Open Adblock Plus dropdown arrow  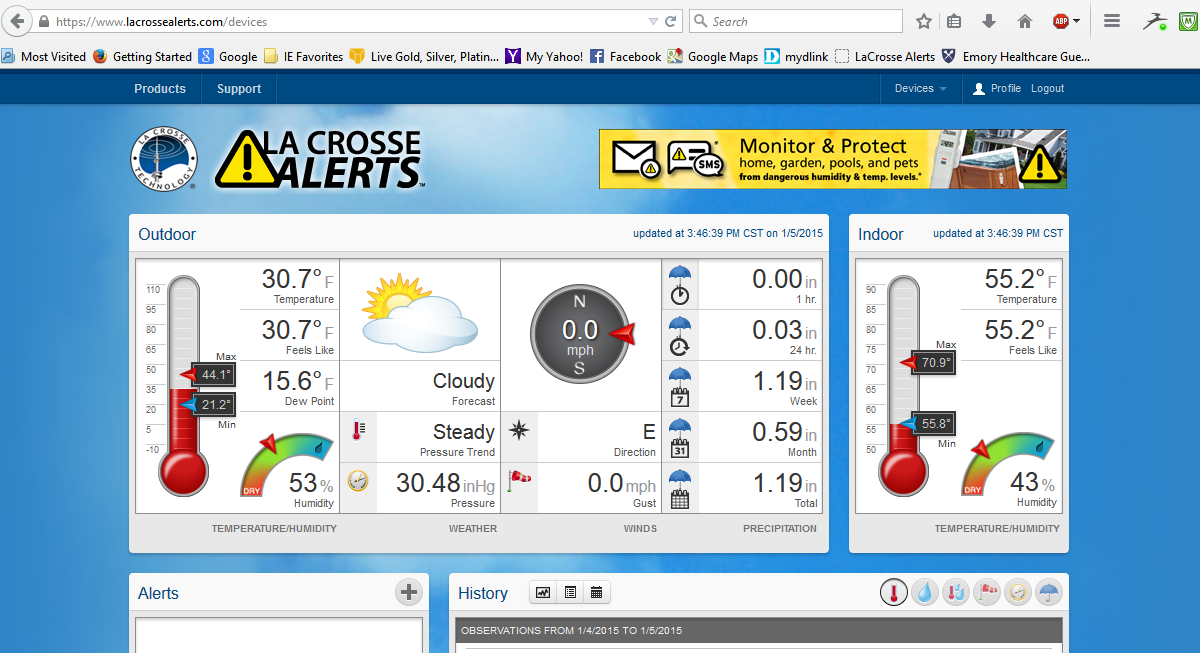(x=1076, y=21)
